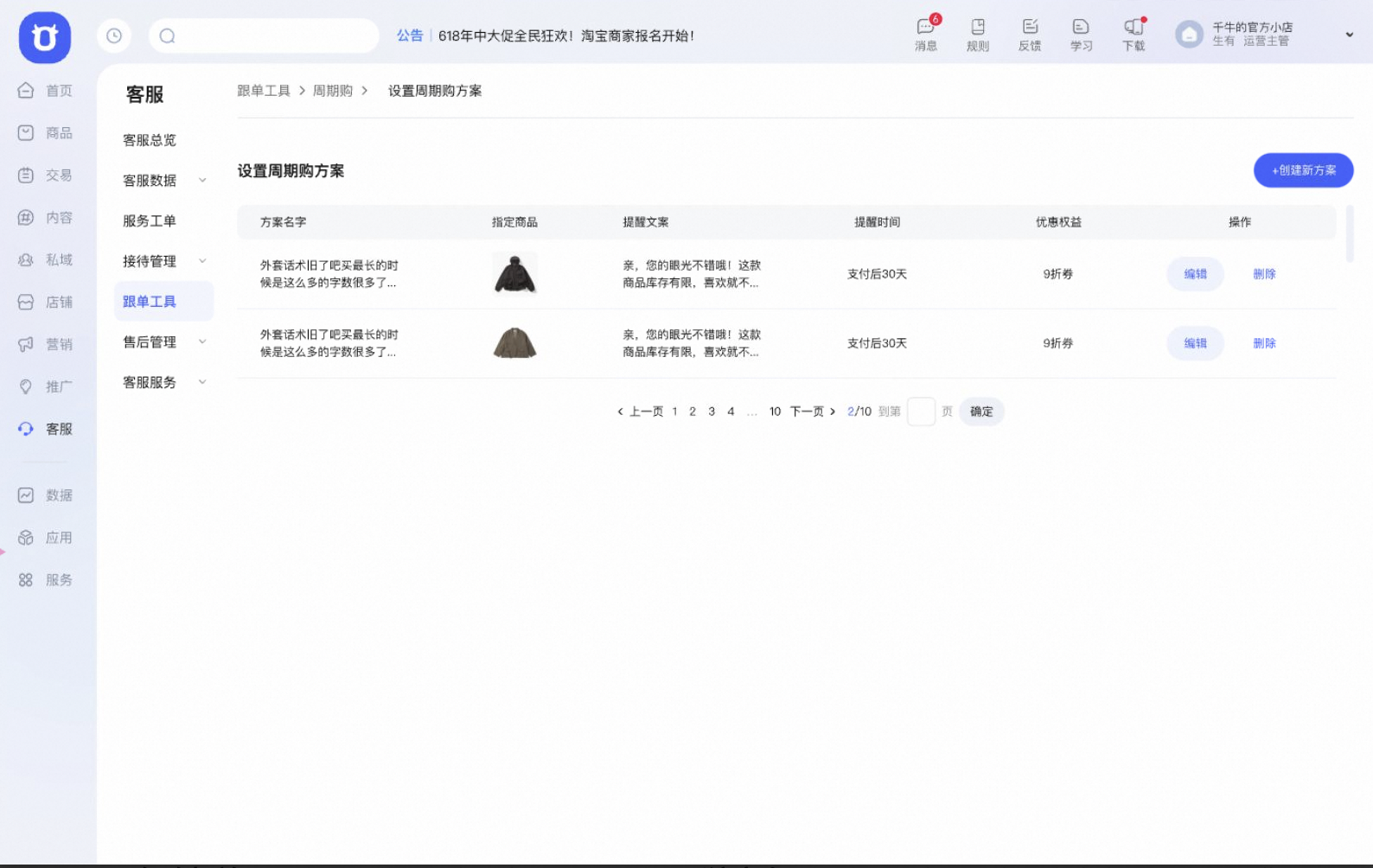Select page 1 in pagination
The width and height of the screenshot is (1373, 868).
coord(674,412)
